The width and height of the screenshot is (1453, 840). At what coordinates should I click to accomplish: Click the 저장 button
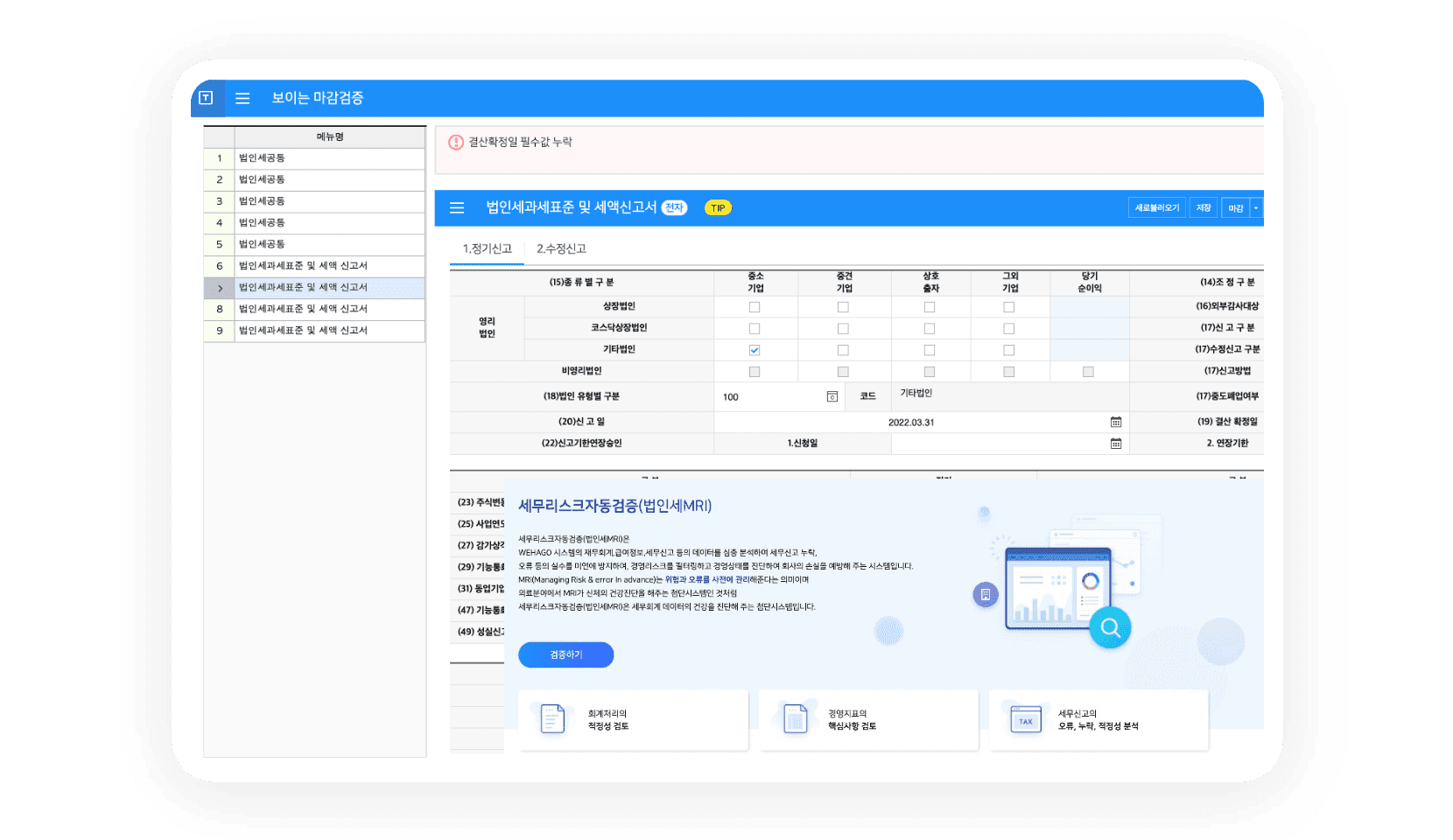(1204, 208)
